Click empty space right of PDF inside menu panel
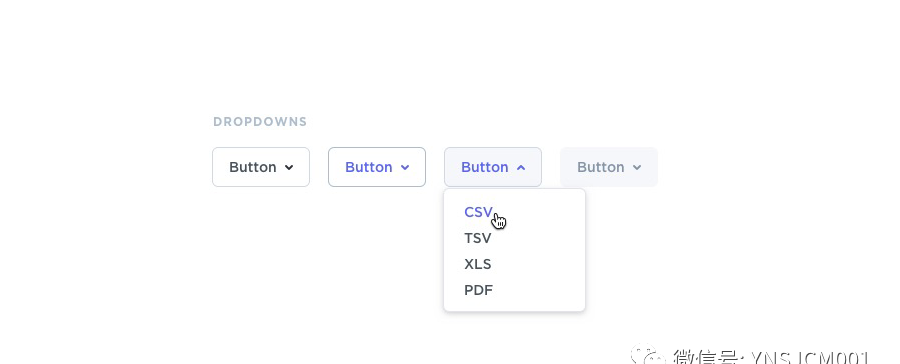900x364 pixels. coord(540,290)
